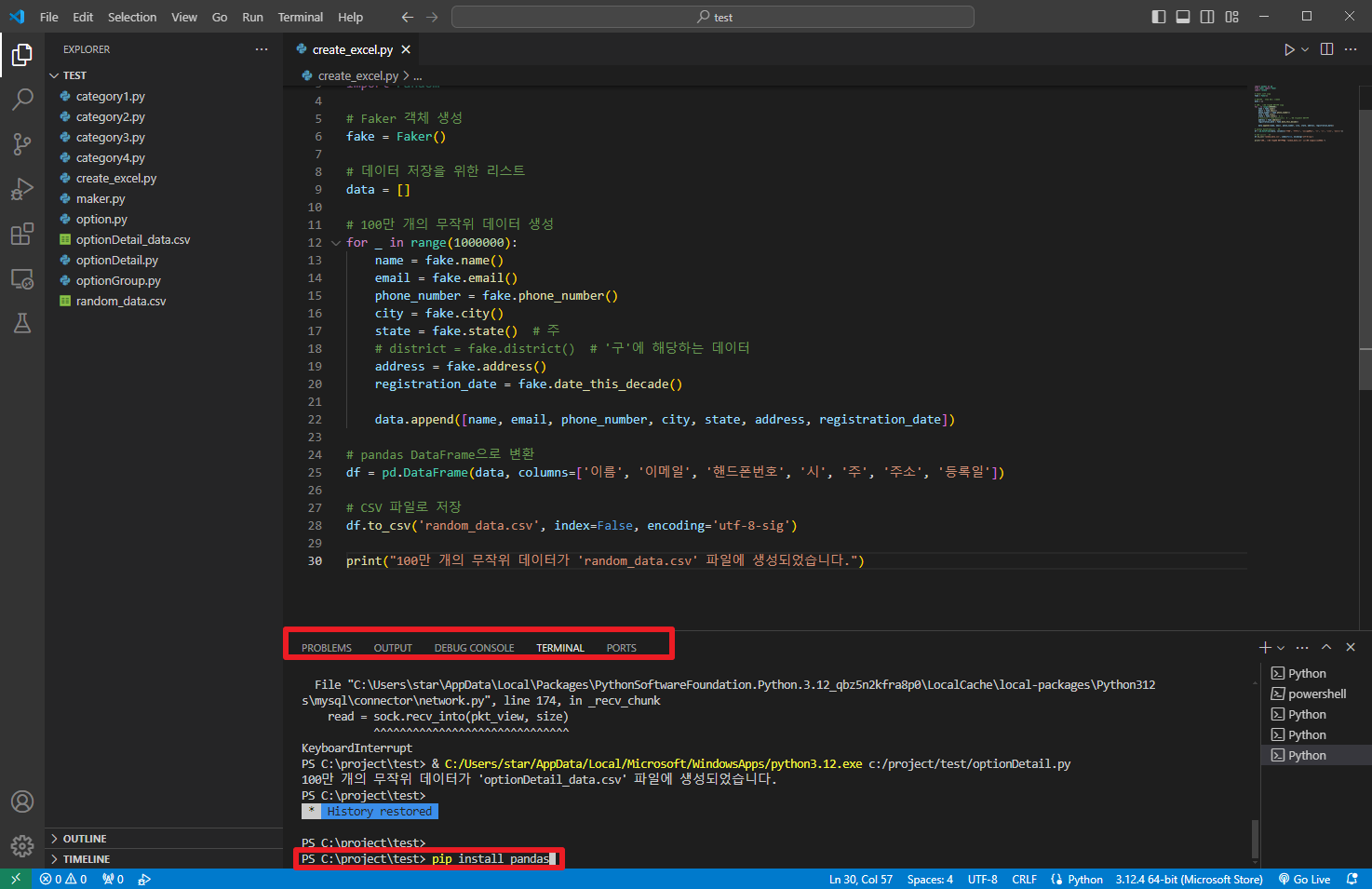Select the powershell terminal instance

1316,694
